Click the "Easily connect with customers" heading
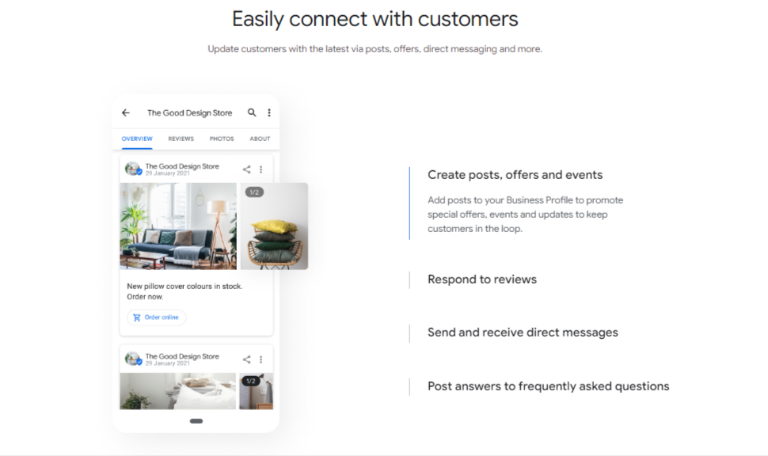The height and width of the screenshot is (456, 768). [x=375, y=19]
